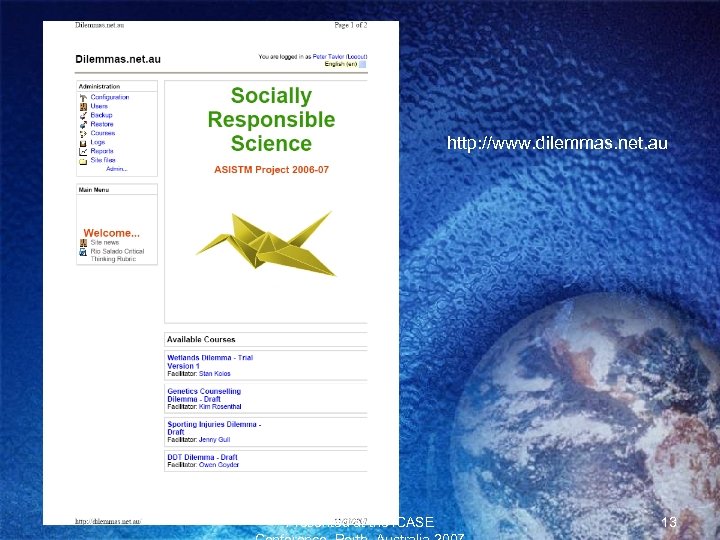This screenshot has width=720, height=540.
Task: Click the Site files folder icon
Action: [83, 161]
